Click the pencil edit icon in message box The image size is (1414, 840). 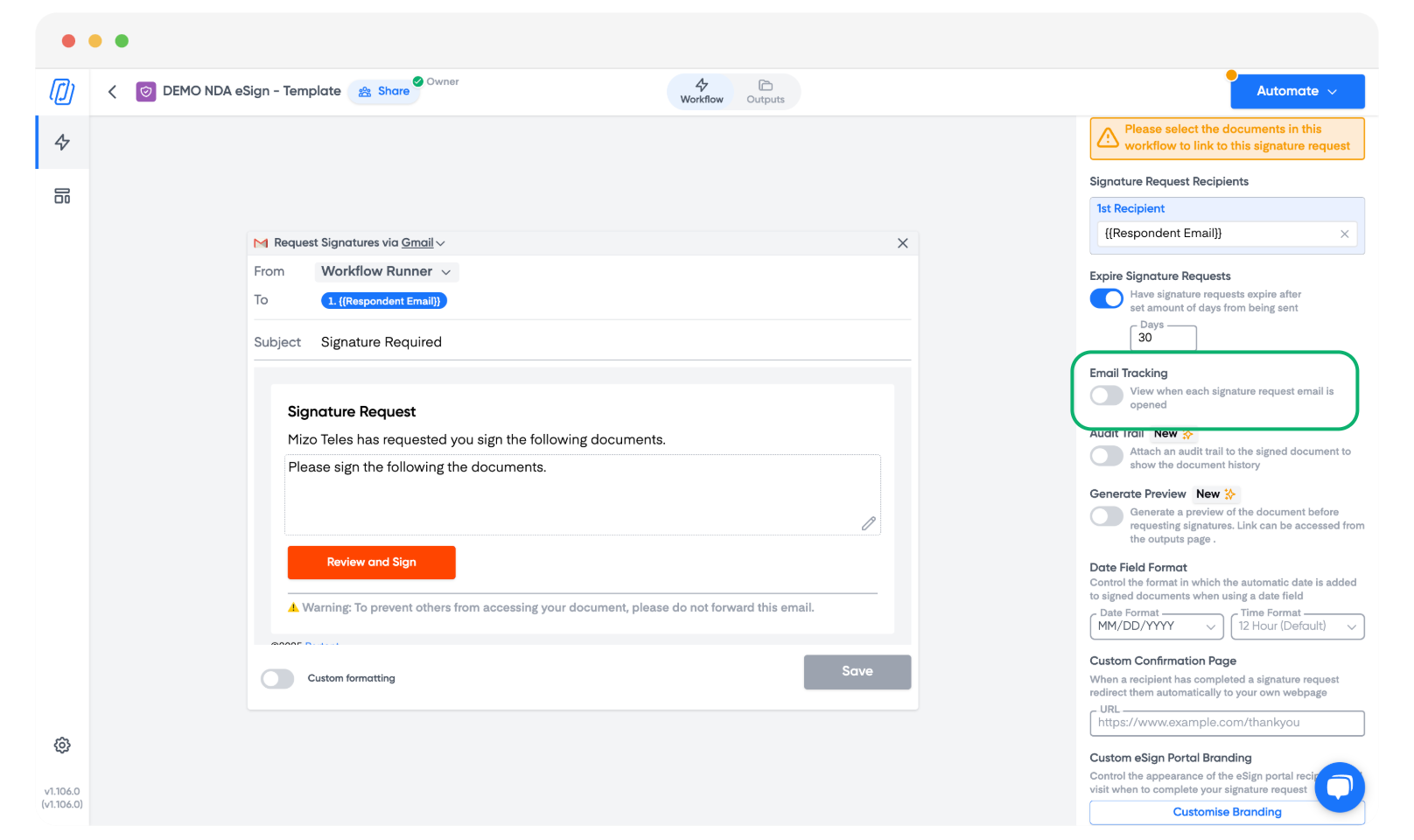[868, 523]
